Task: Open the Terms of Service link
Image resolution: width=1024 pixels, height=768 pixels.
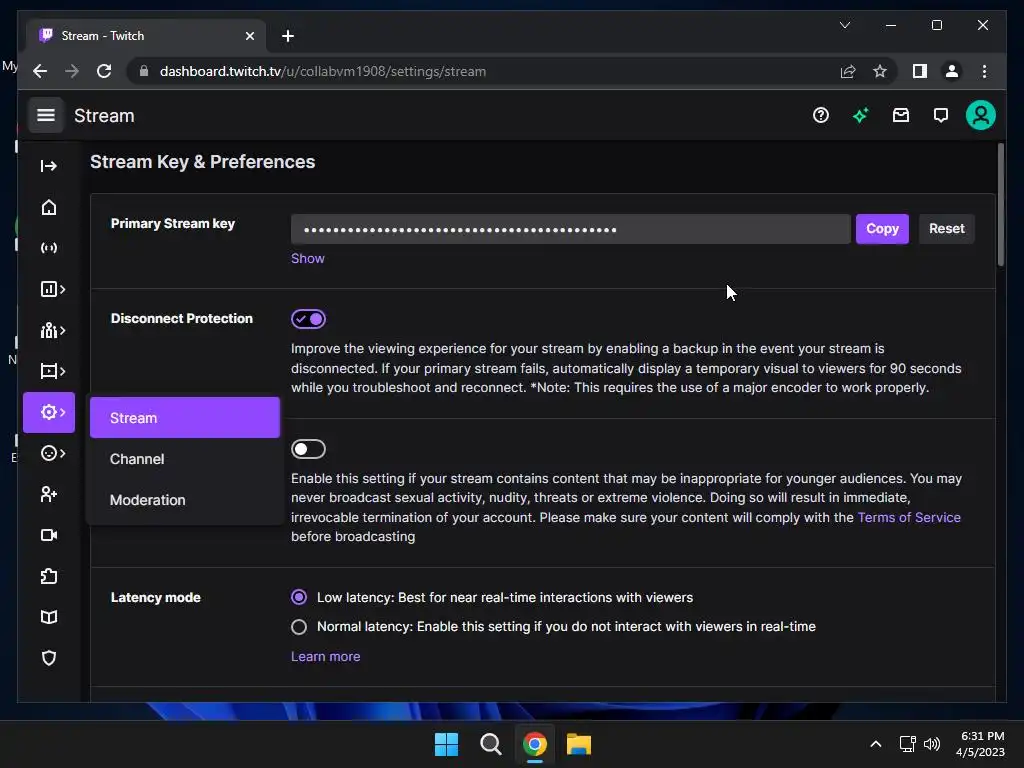Action: (x=909, y=517)
